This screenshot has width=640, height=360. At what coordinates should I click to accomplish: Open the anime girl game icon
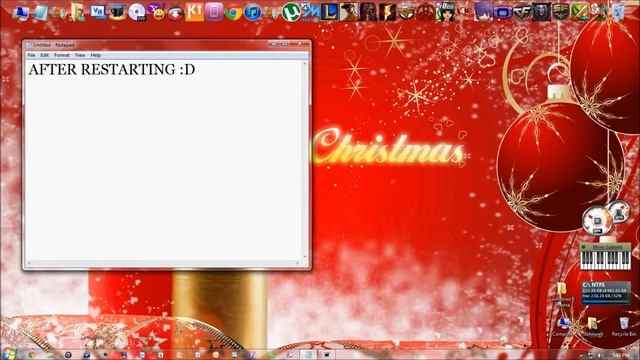coord(445,11)
